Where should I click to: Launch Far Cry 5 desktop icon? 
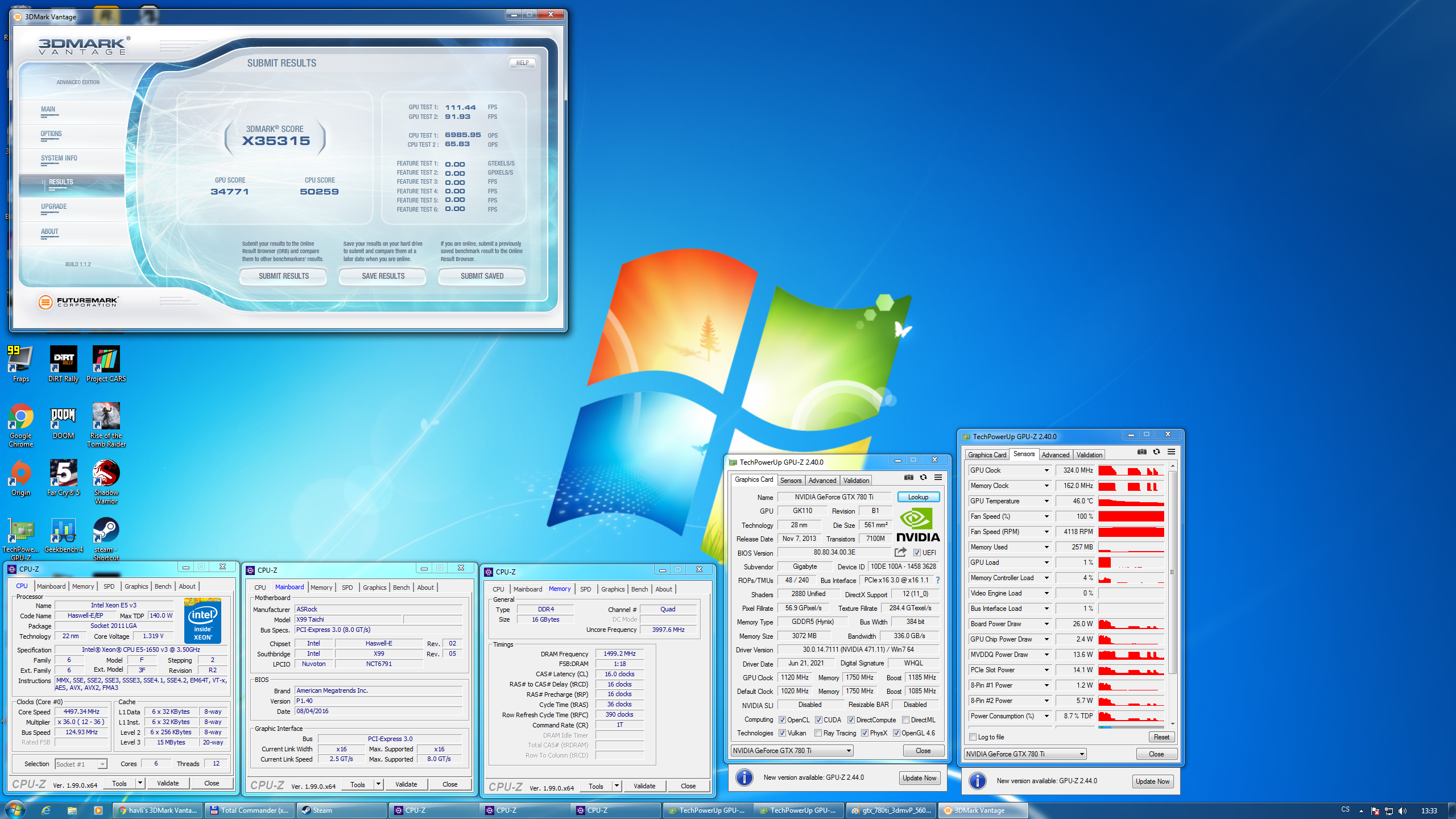63,478
